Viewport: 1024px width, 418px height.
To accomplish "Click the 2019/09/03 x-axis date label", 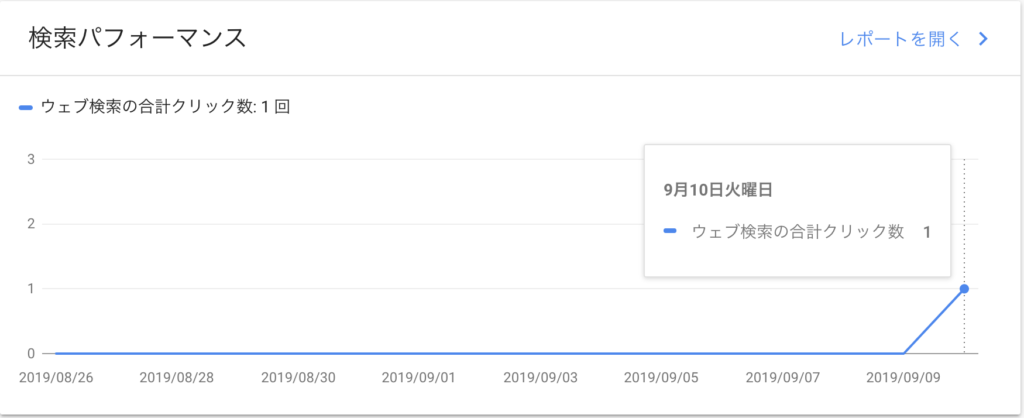I will pyautogui.click(x=541, y=378).
